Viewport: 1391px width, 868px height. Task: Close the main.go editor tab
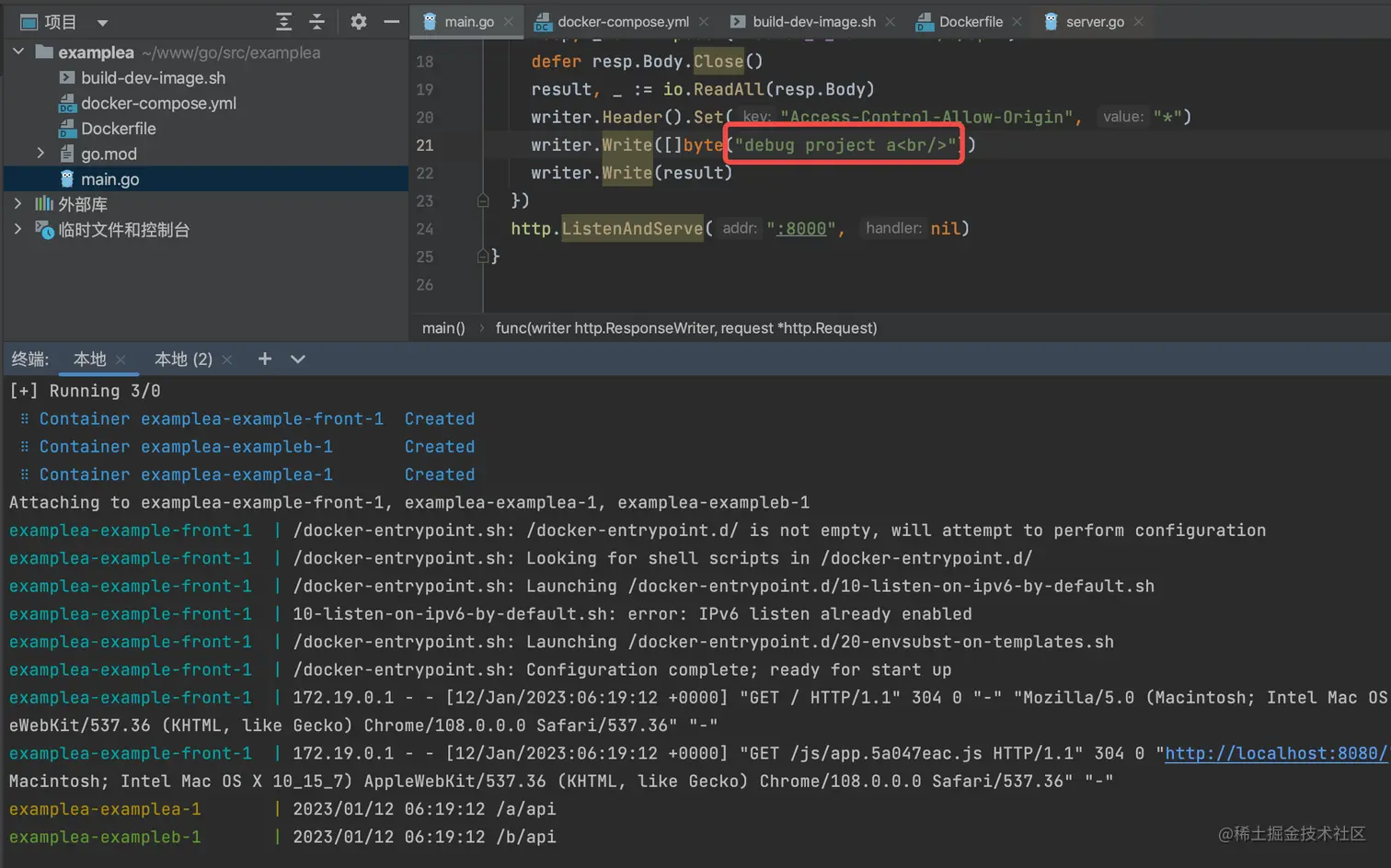coord(509,22)
